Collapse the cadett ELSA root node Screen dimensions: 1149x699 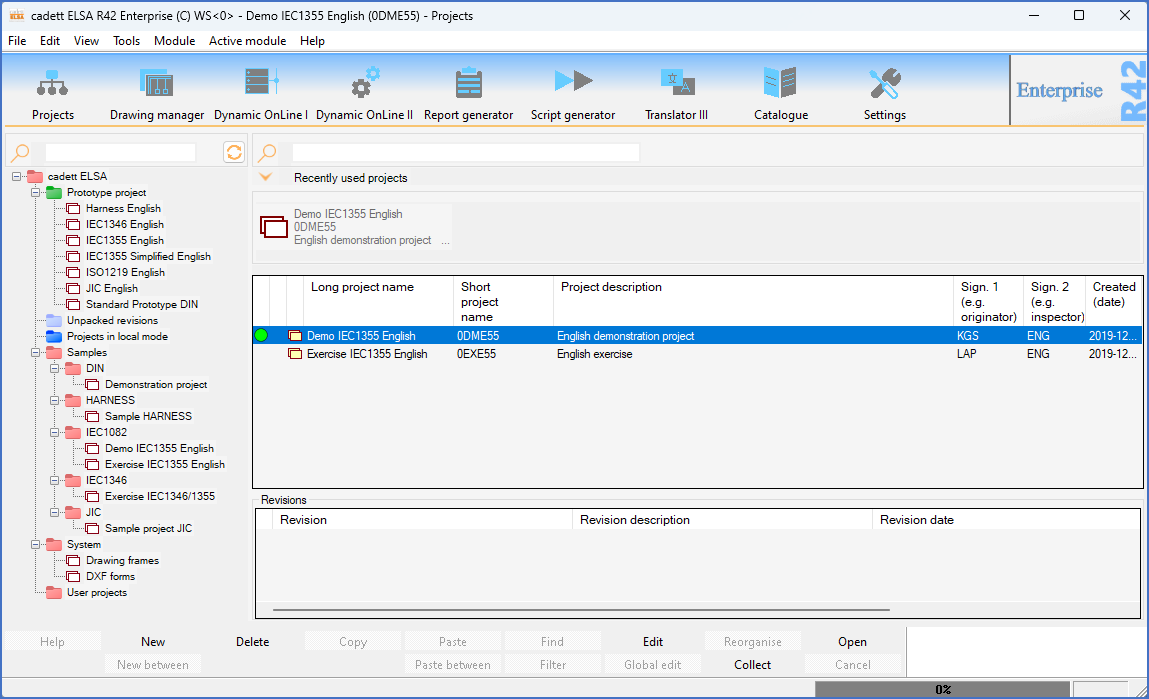16,177
